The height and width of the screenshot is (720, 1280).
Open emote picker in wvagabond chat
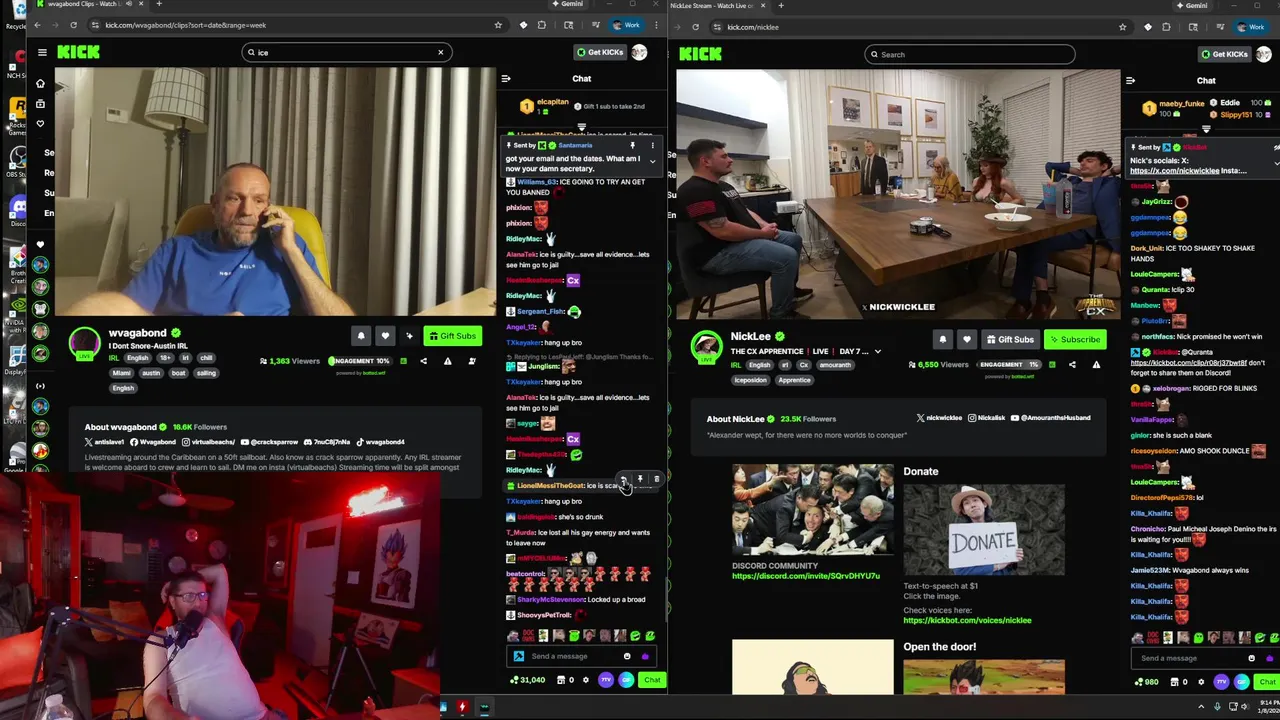pos(627,656)
